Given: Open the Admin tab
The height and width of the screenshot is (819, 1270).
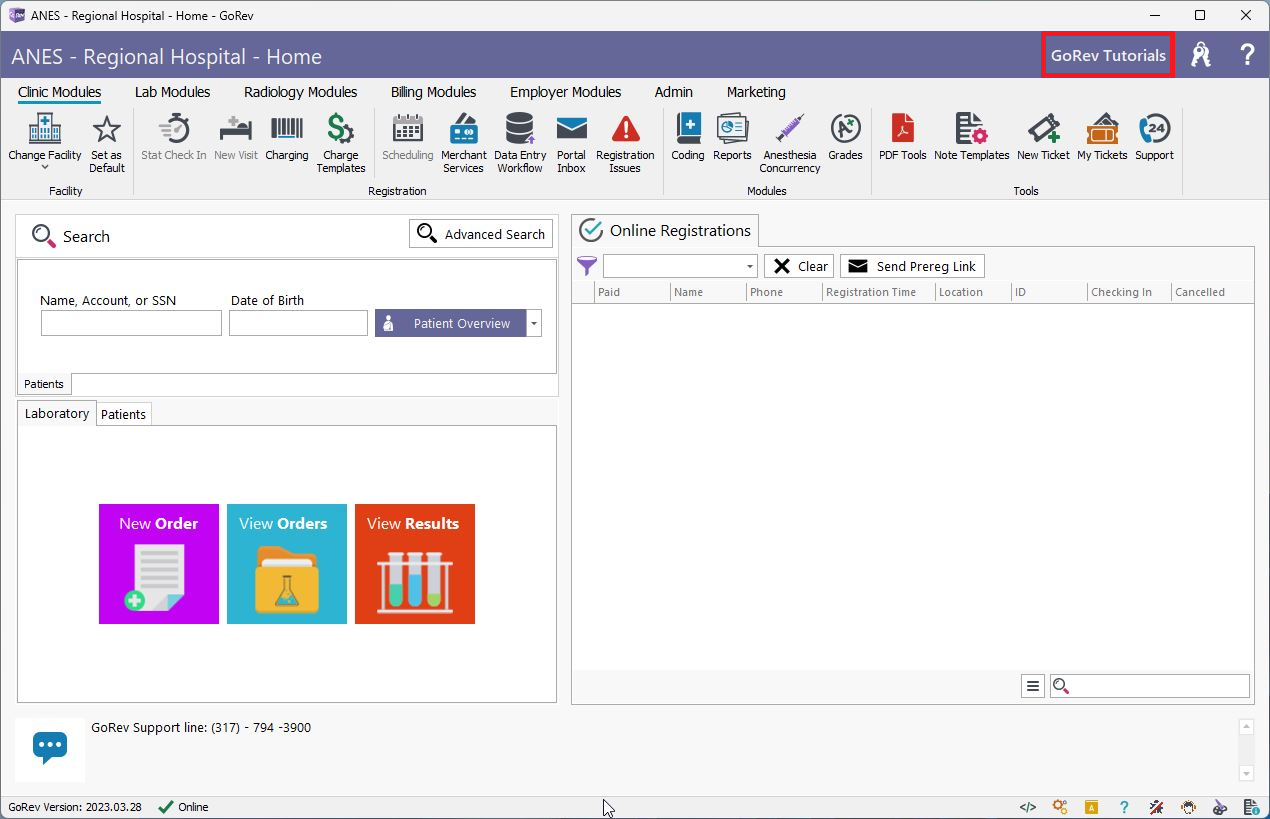Looking at the screenshot, I should [x=674, y=92].
